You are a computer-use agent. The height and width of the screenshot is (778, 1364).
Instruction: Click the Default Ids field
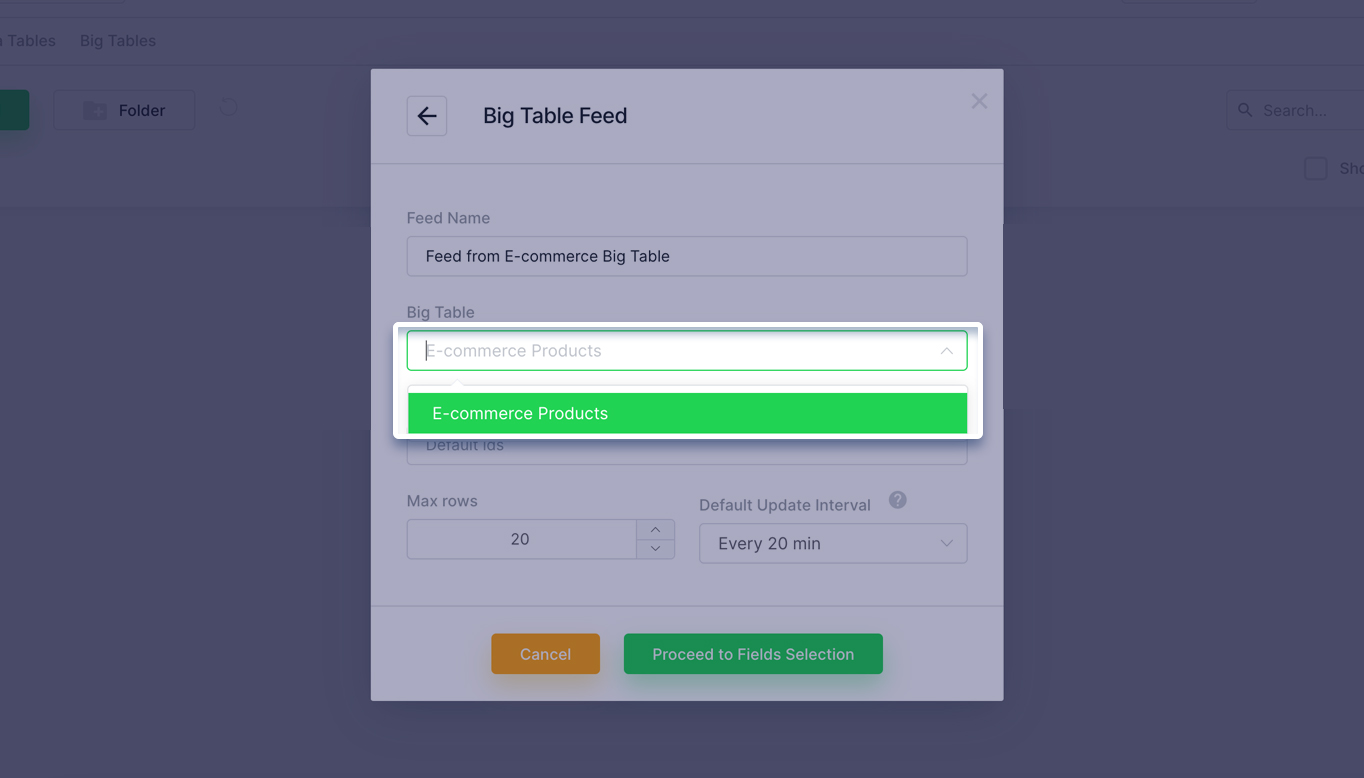(x=687, y=449)
